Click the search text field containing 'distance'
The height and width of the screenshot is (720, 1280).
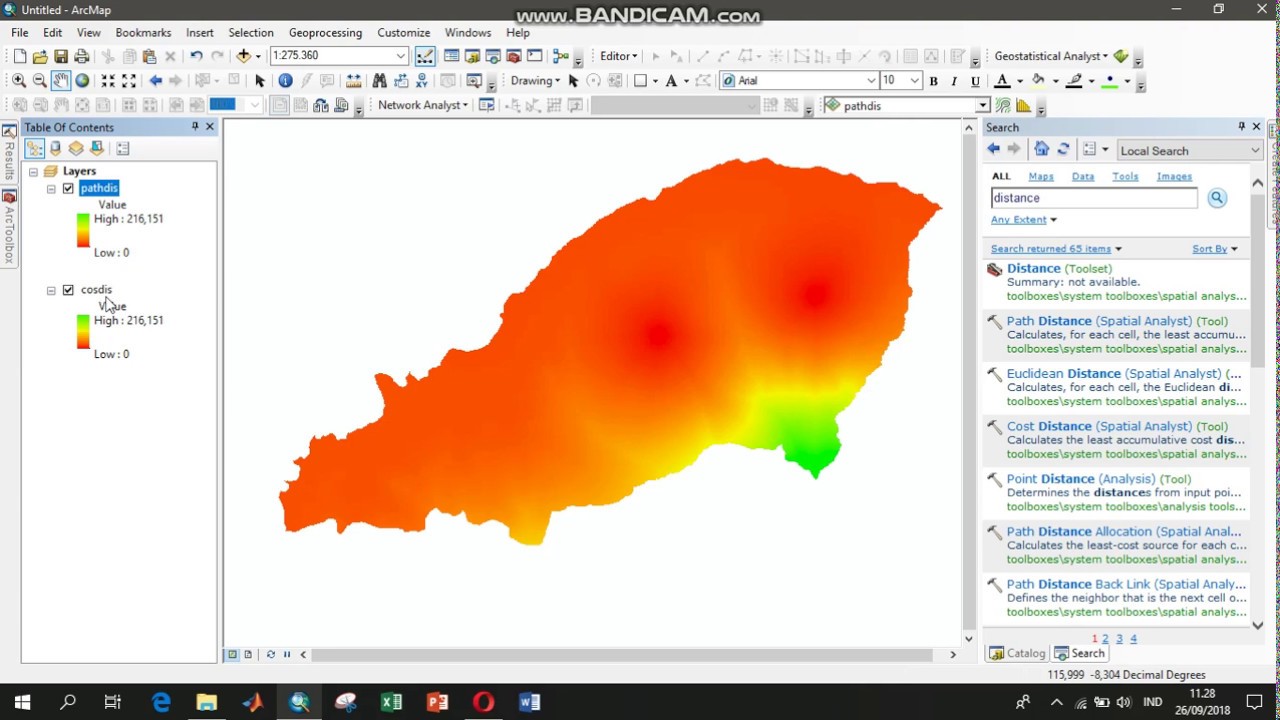click(1094, 198)
